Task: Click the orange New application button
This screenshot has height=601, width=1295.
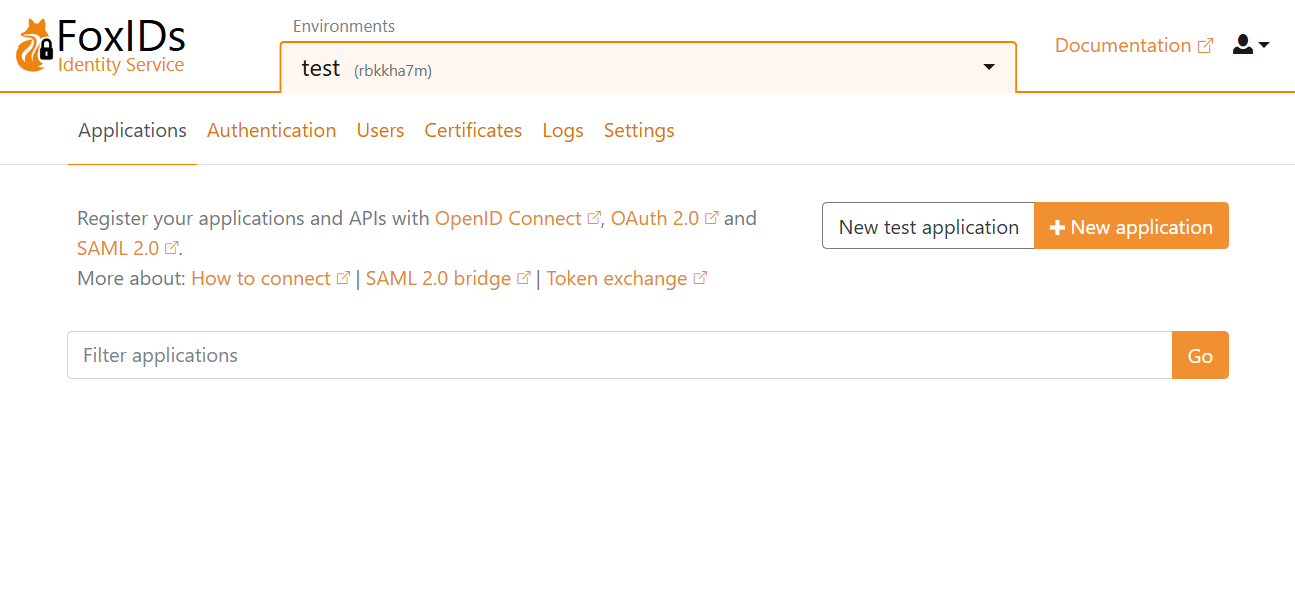Action: pyautogui.click(x=1131, y=227)
